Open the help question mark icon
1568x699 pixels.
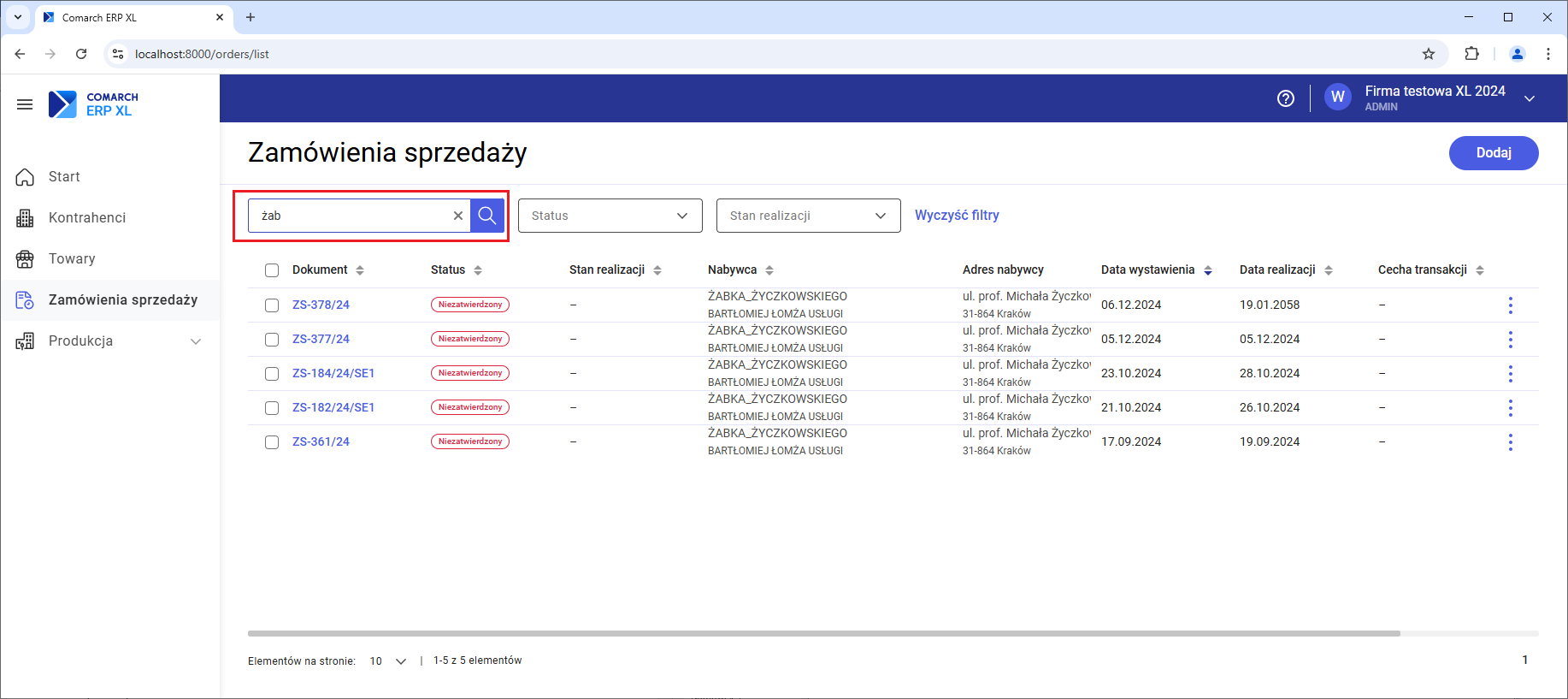[1286, 98]
